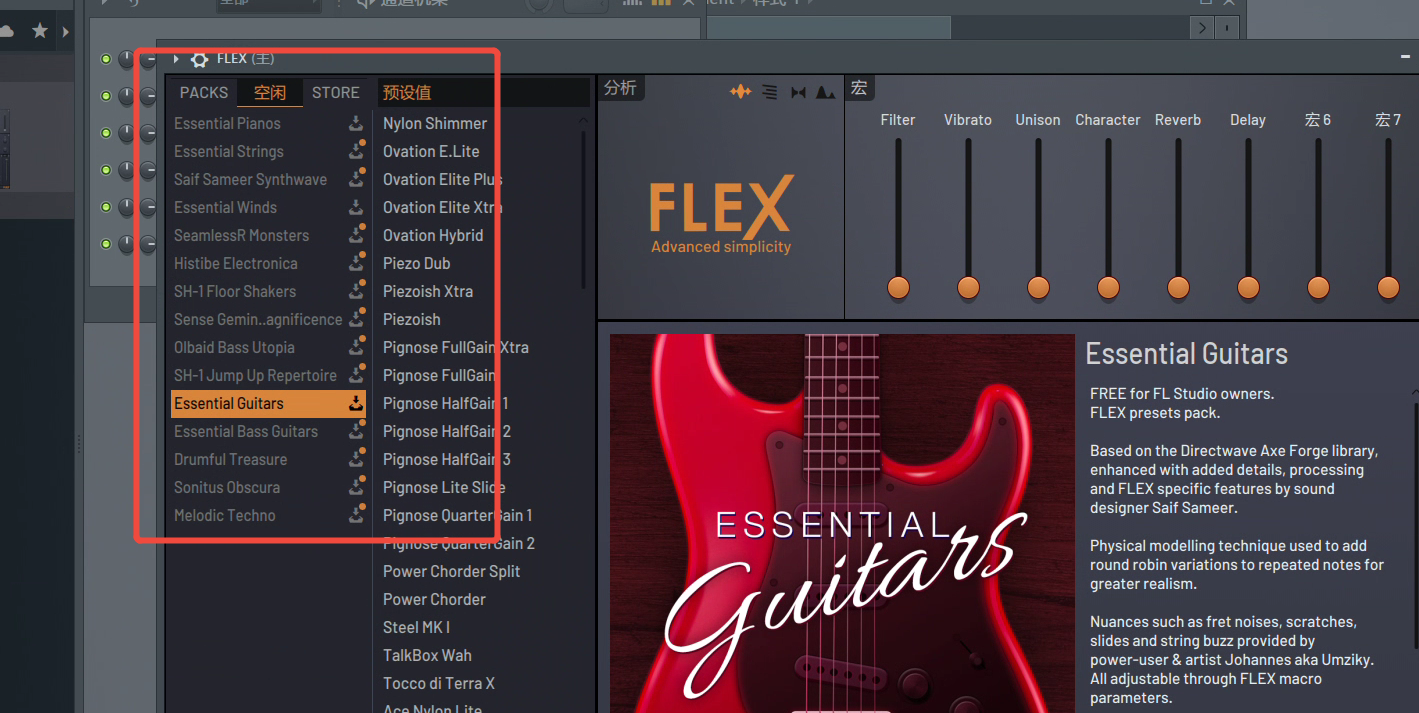Image resolution: width=1419 pixels, height=713 pixels.
Task: Expand the arrow next to the star icon
Action: 66,31
